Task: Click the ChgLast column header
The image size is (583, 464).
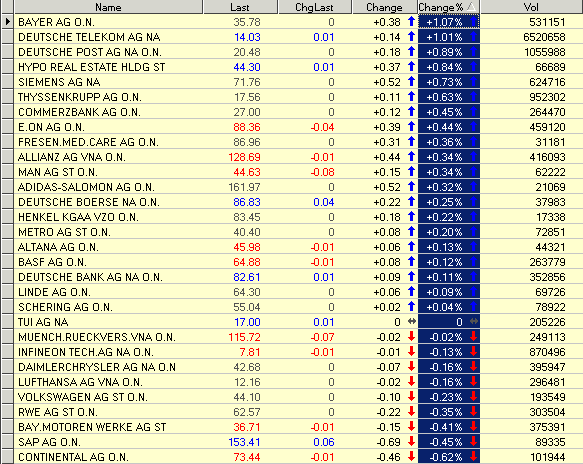Action: pyautogui.click(x=315, y=7)
